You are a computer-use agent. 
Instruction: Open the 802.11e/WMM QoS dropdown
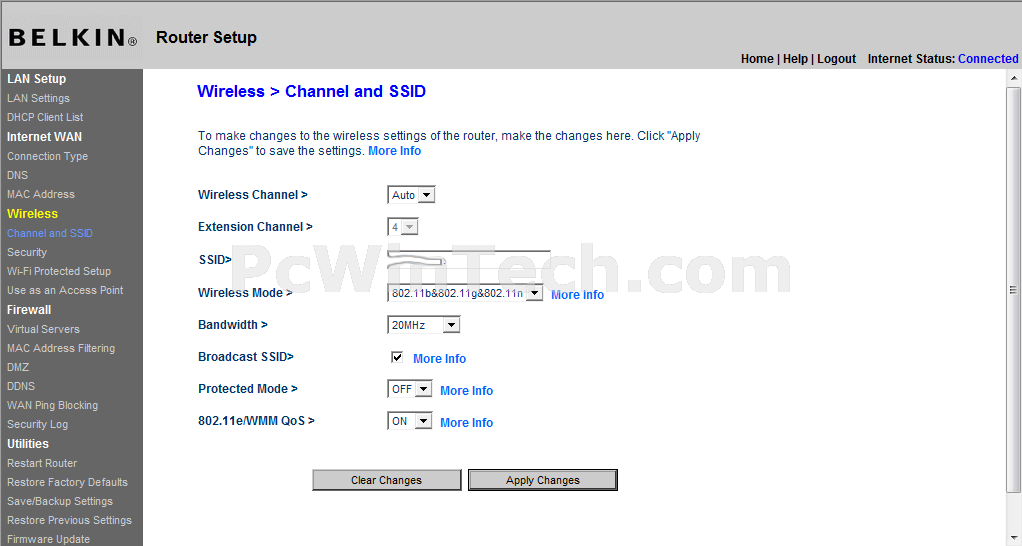coord(410,421)
